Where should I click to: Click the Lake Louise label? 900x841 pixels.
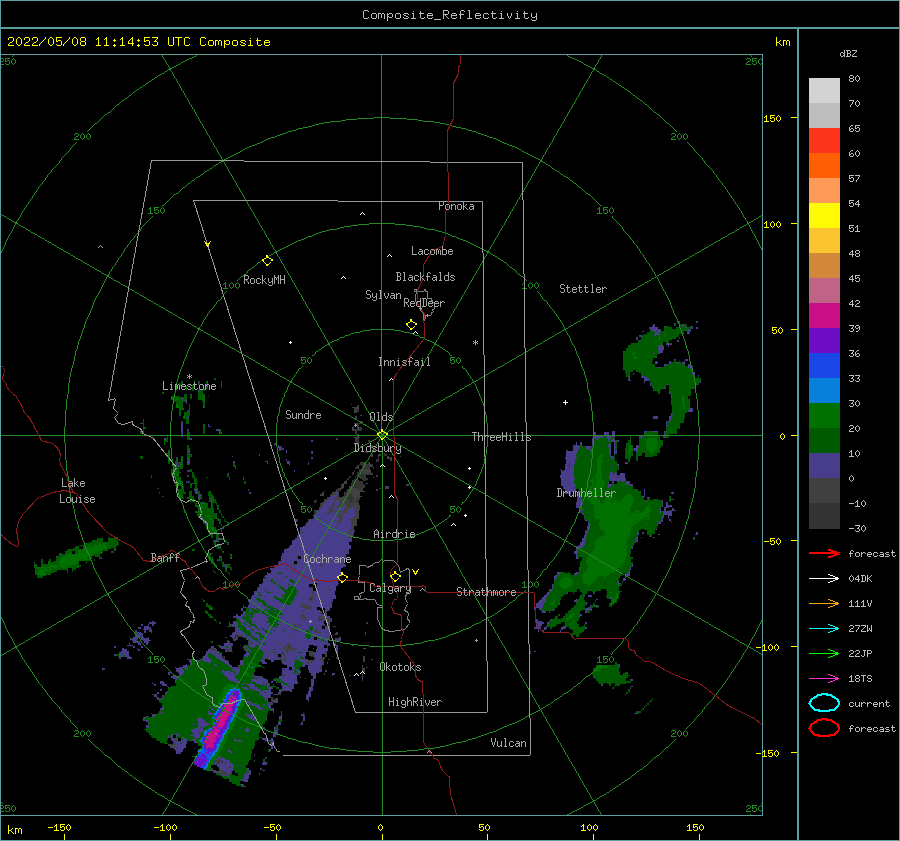coord(77,491)
